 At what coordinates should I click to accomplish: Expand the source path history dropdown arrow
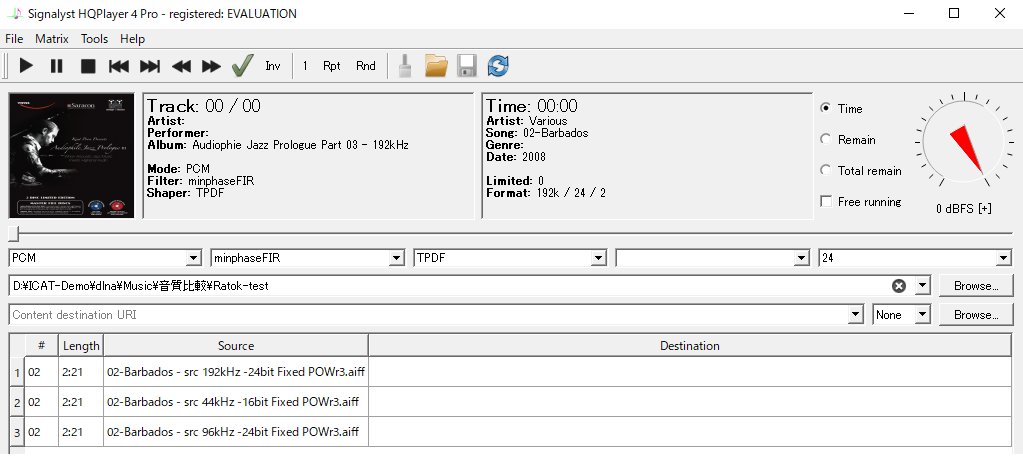click(922, 286)
